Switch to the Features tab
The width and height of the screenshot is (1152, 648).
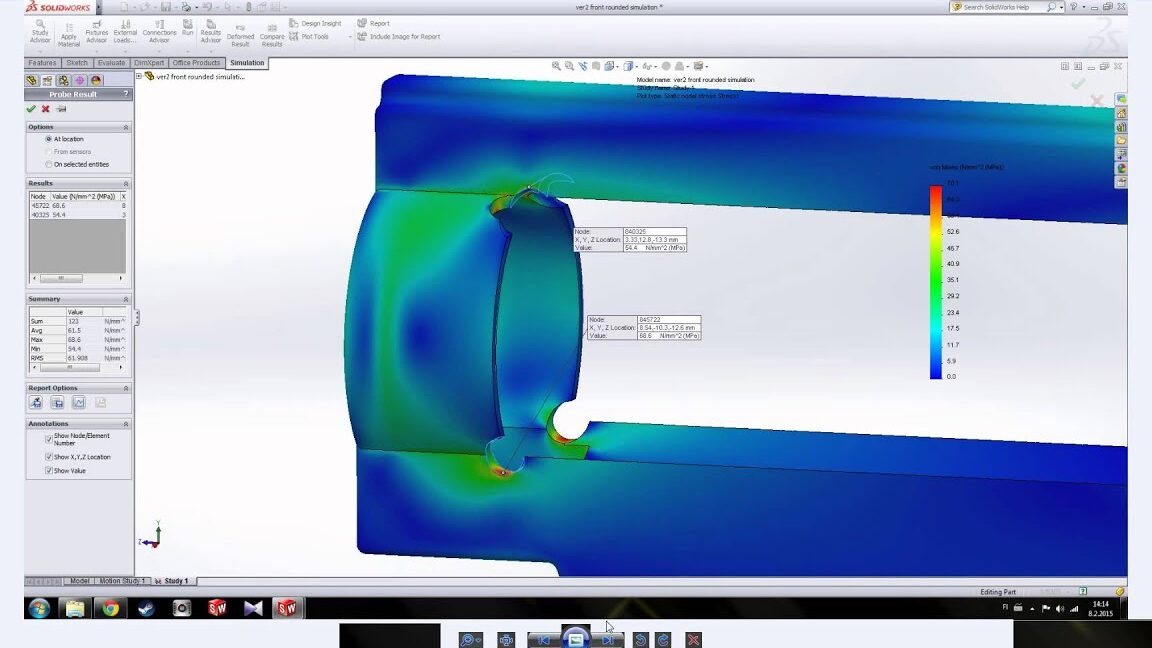click(43, 63)
